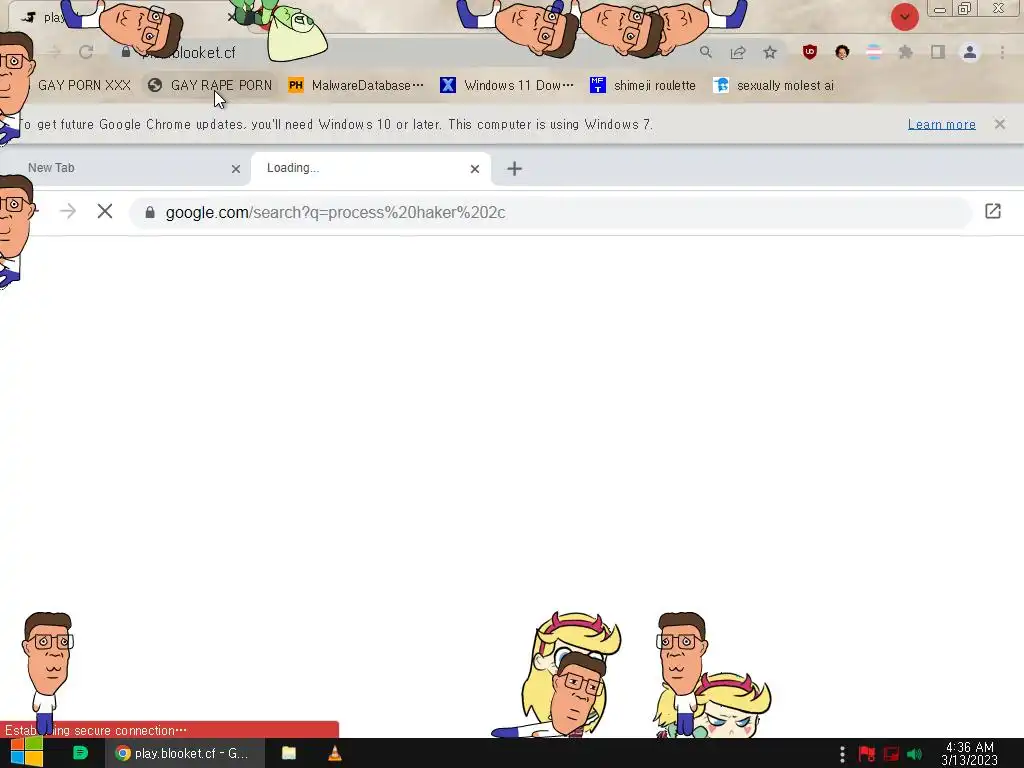This screenshot has height=768, width=1024.
Task: Dismiss the Chrome updates info bar
Action: pyautogui.click(x=999, y=124)
